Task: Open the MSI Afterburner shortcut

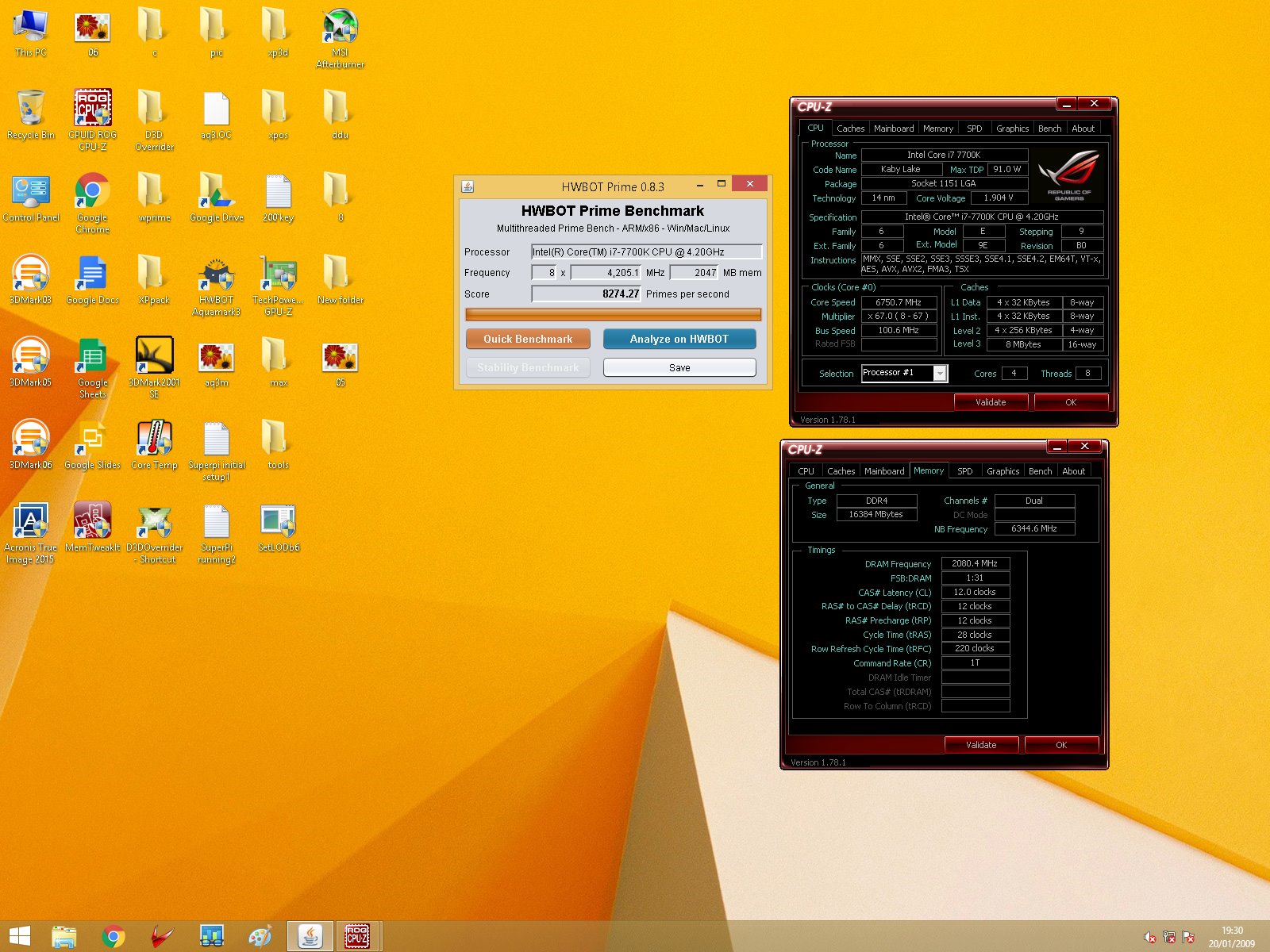Action: pyautogui.click(x=341, y=38)
